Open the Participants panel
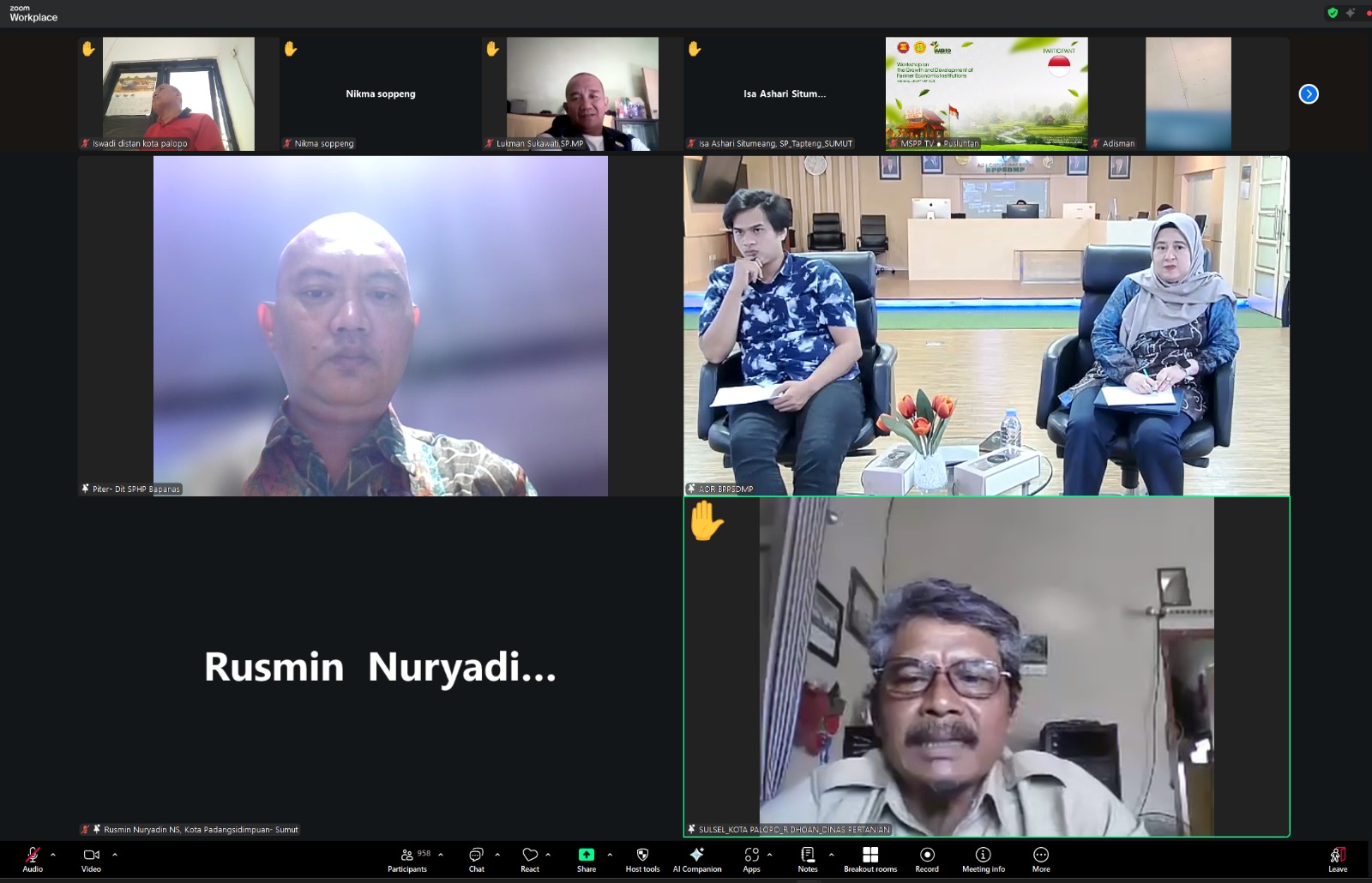This screenshot has height=883, width=1372. [407, 859]
